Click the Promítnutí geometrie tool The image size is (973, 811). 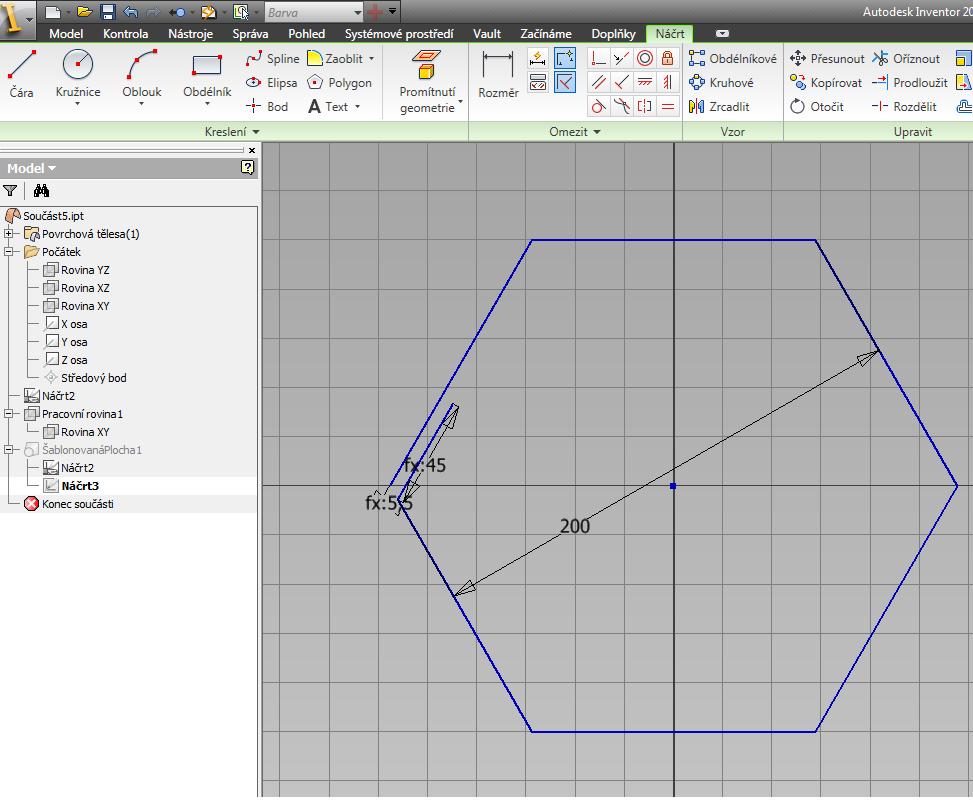pyautogui.click(x=427, y=82)
